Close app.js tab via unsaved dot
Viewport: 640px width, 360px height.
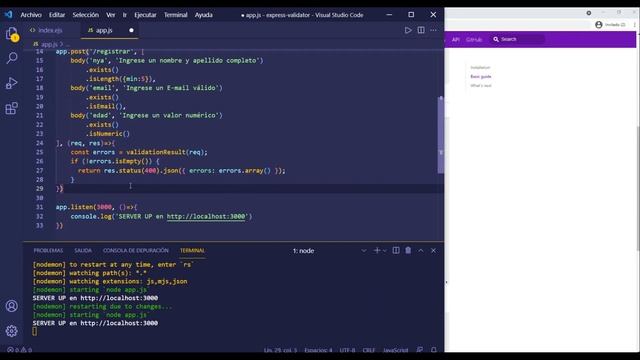131,30
